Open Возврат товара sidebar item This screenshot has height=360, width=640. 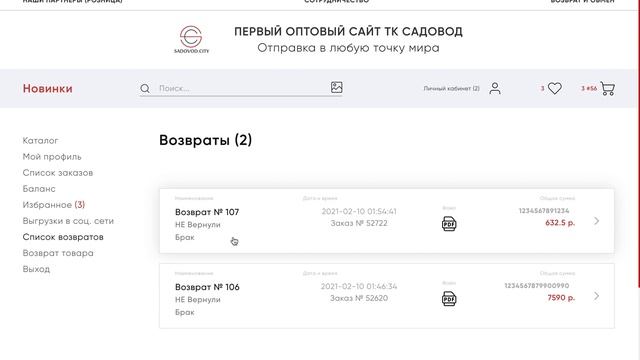[x=58, y=253]
